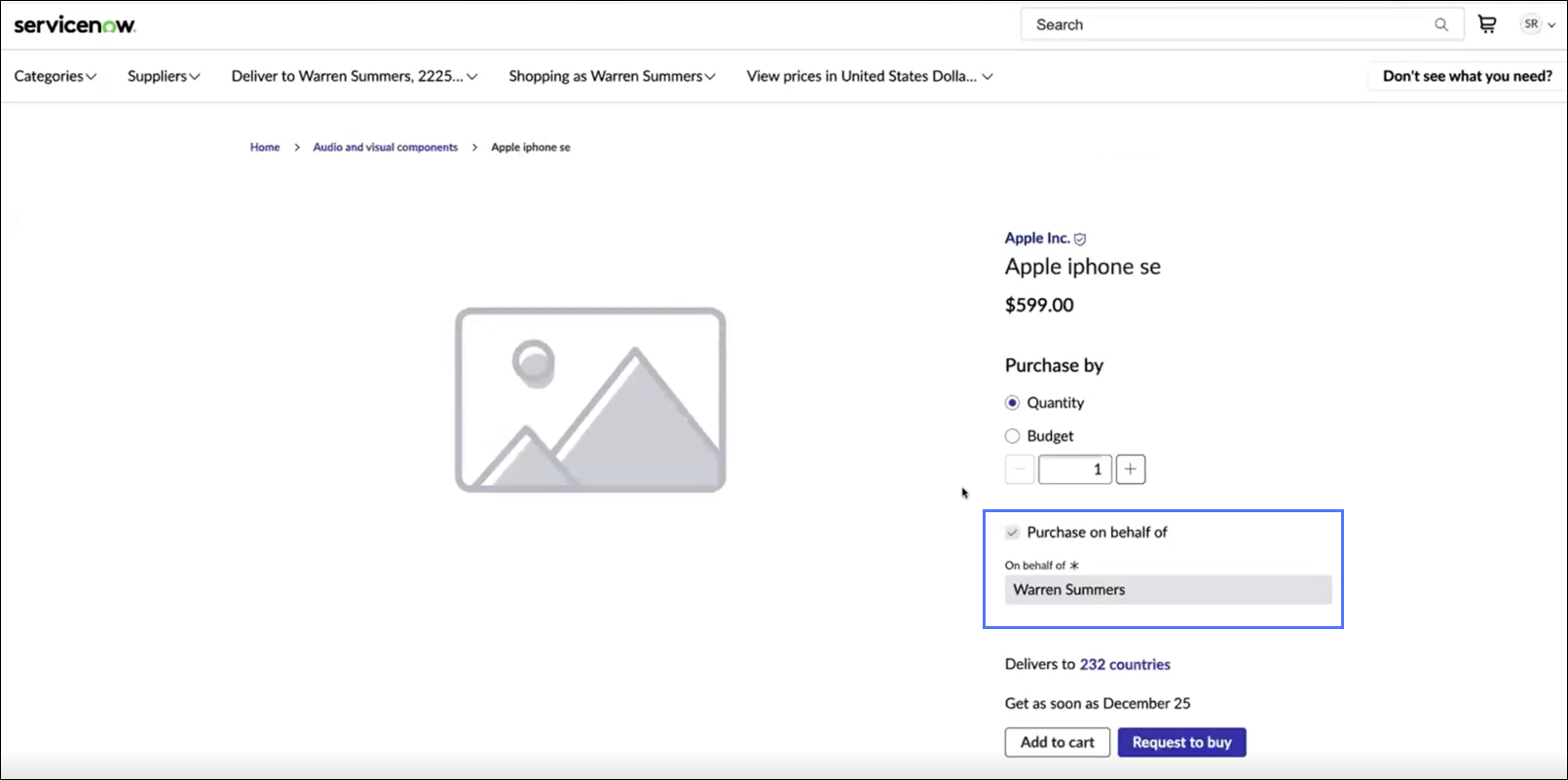
Task: Toggle Purchase on behalf of checkbox
Action: [x=1013, y=533]
